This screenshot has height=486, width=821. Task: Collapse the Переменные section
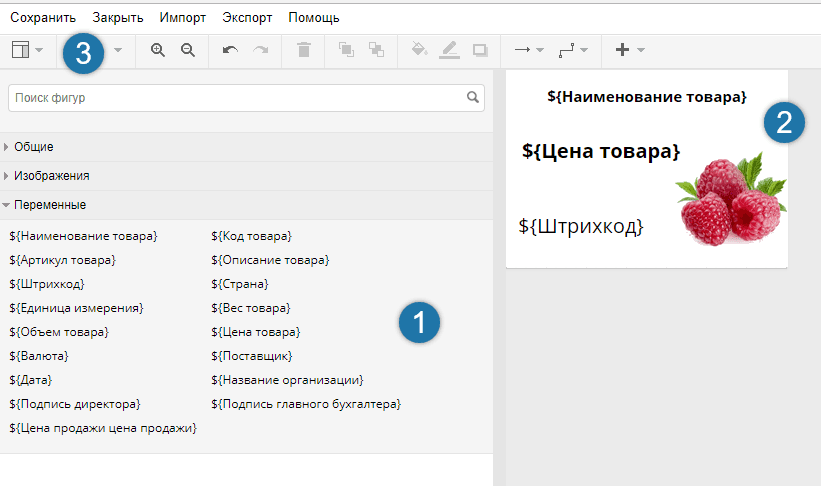coord(246,205)
